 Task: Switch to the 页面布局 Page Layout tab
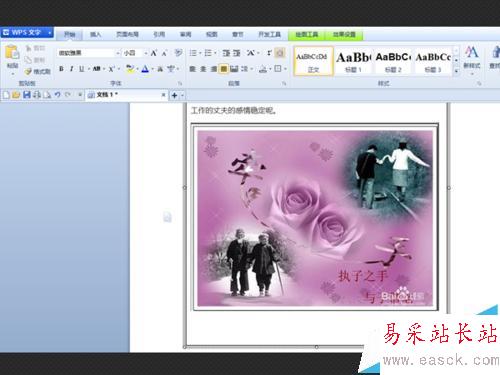127,34
